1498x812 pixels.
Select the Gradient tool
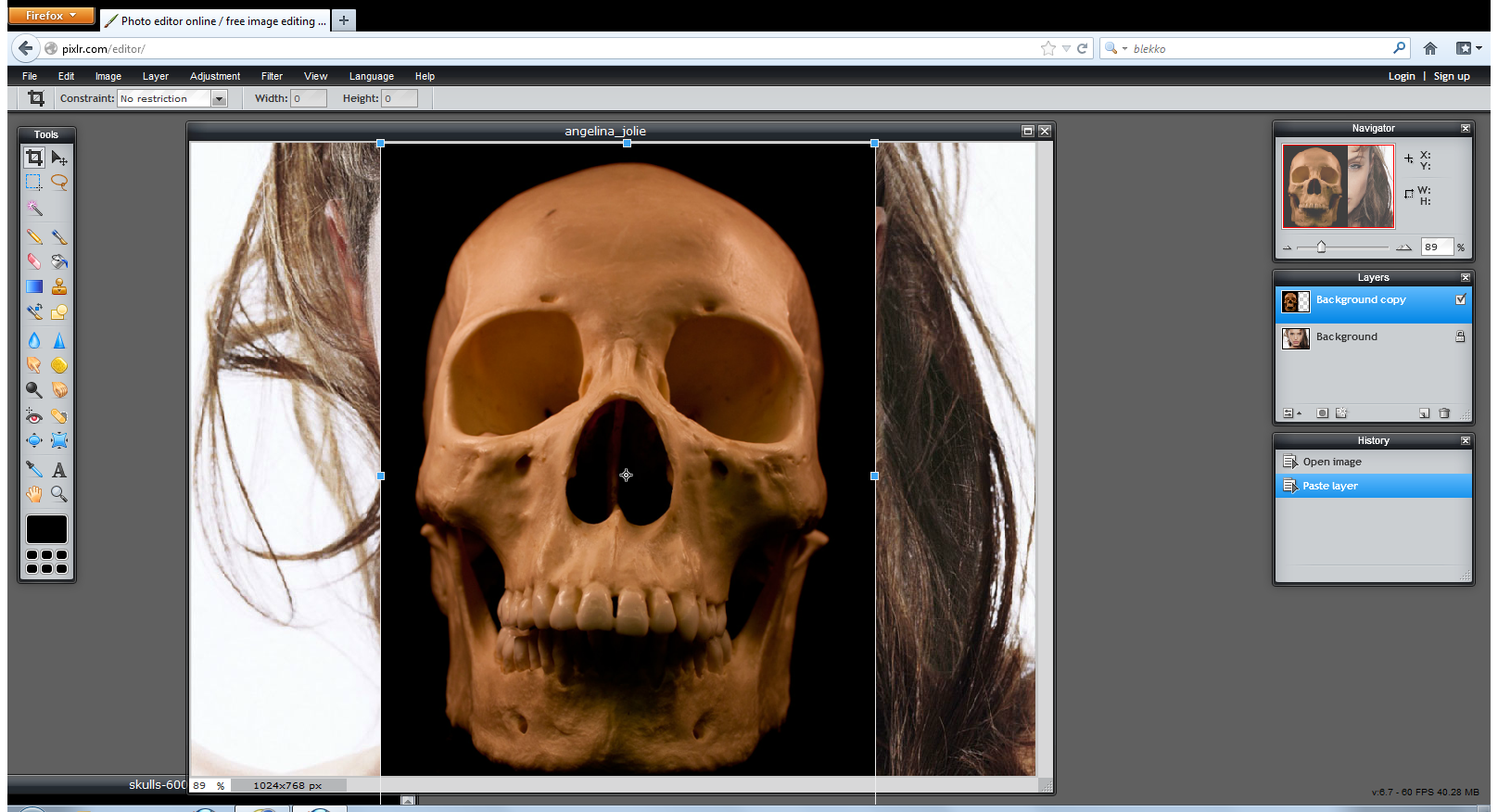click(x=34, y=286)
